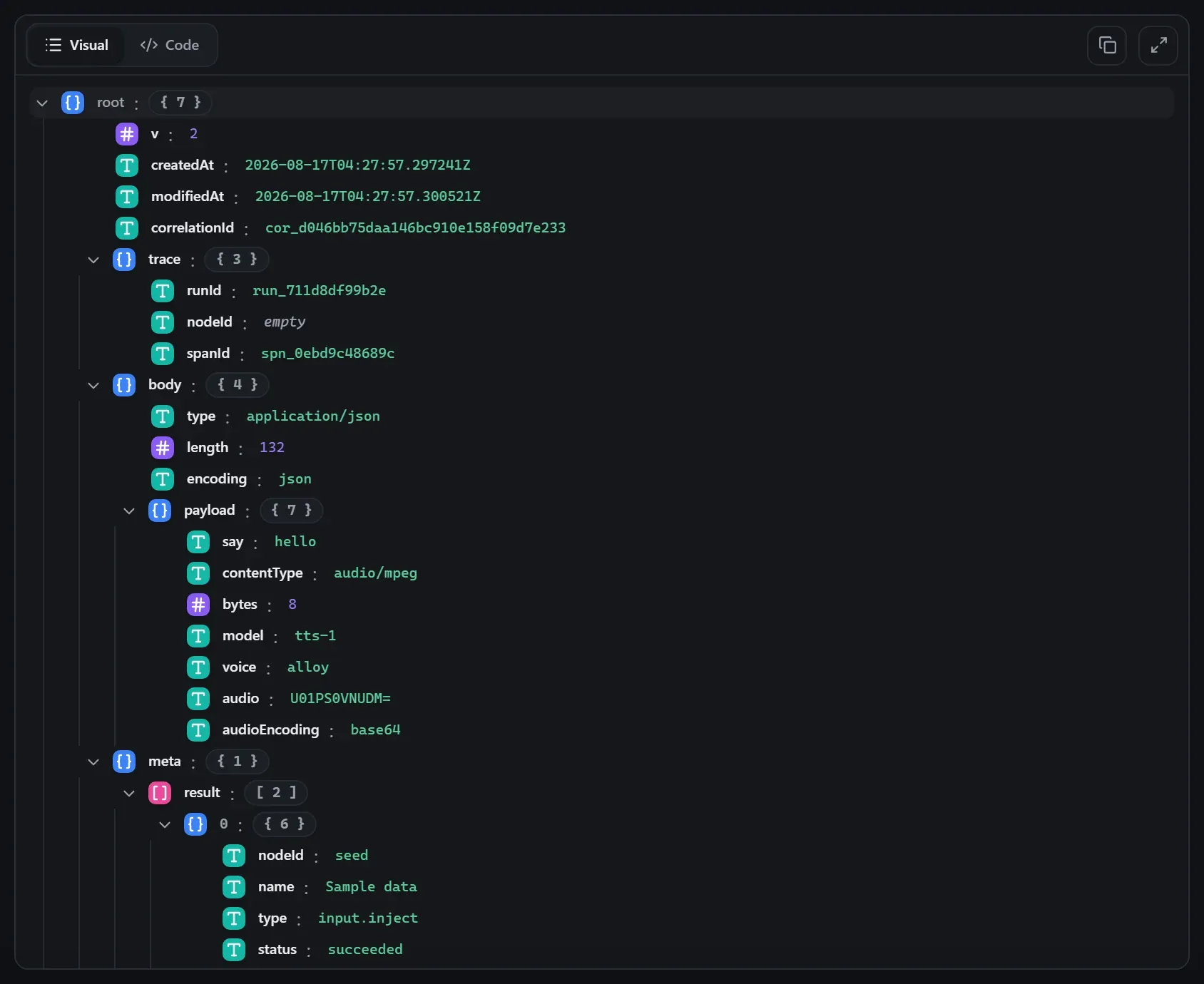Click the contentType value audio/mpeg
The image size is (1204, 984).
[x=376, y=573]
